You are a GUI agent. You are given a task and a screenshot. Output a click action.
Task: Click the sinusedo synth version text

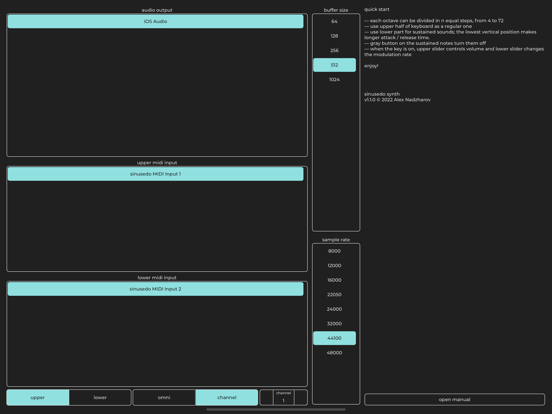(397, 97)
